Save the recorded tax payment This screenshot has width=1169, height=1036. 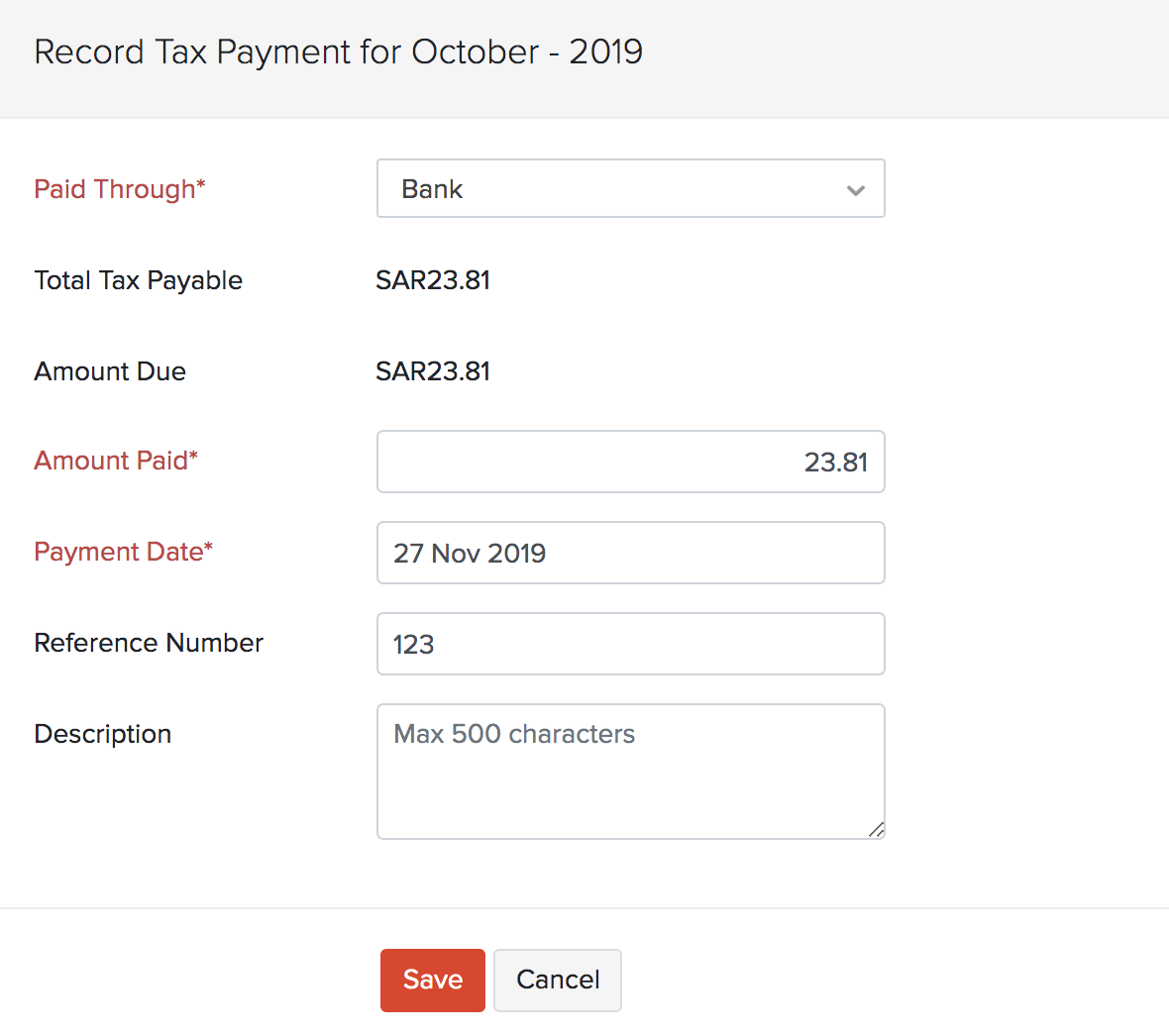pyautogui.click(x=432, y=980)
